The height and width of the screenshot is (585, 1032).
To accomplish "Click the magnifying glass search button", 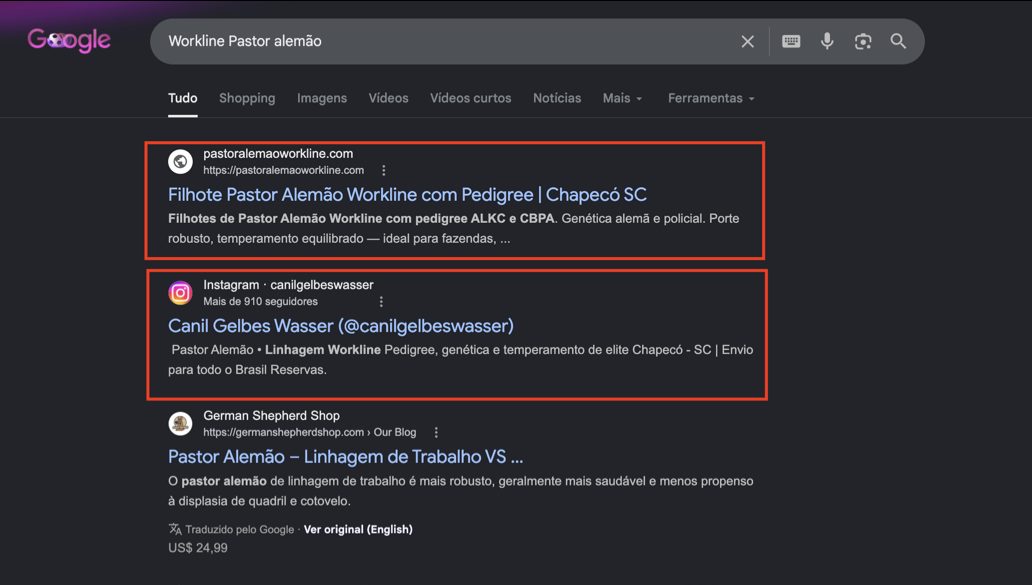I will coord(898,41).
